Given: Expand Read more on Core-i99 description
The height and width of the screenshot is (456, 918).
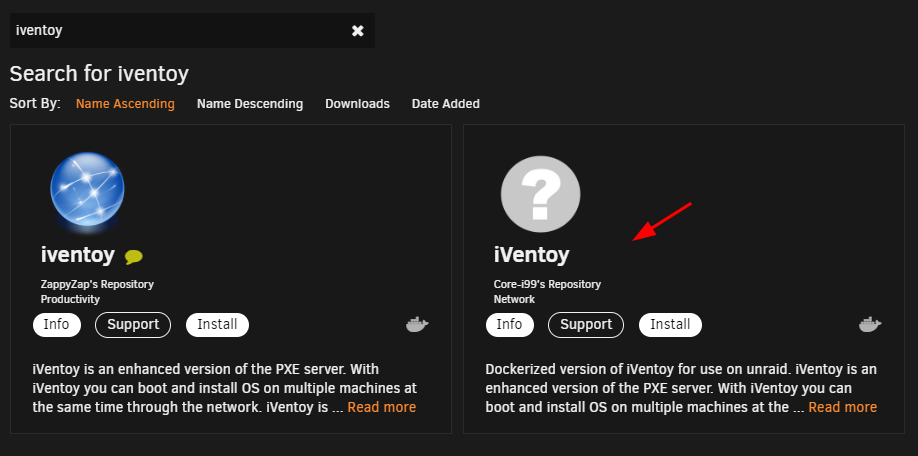Looking at the screenshot, I should pos(842,407).
